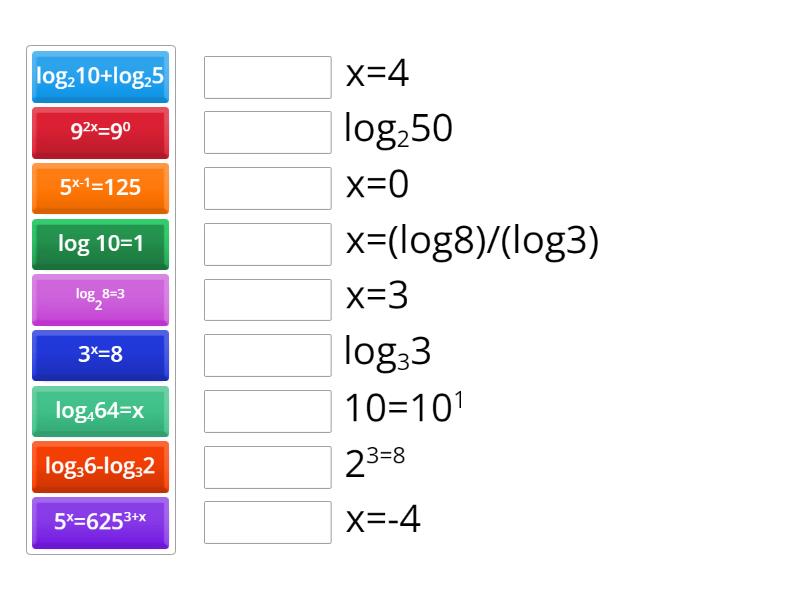Click the purple 5ˣ=625³⁺ˣ tile
Image resolution: width=800 pixels, height=600 pixels.
100,522
